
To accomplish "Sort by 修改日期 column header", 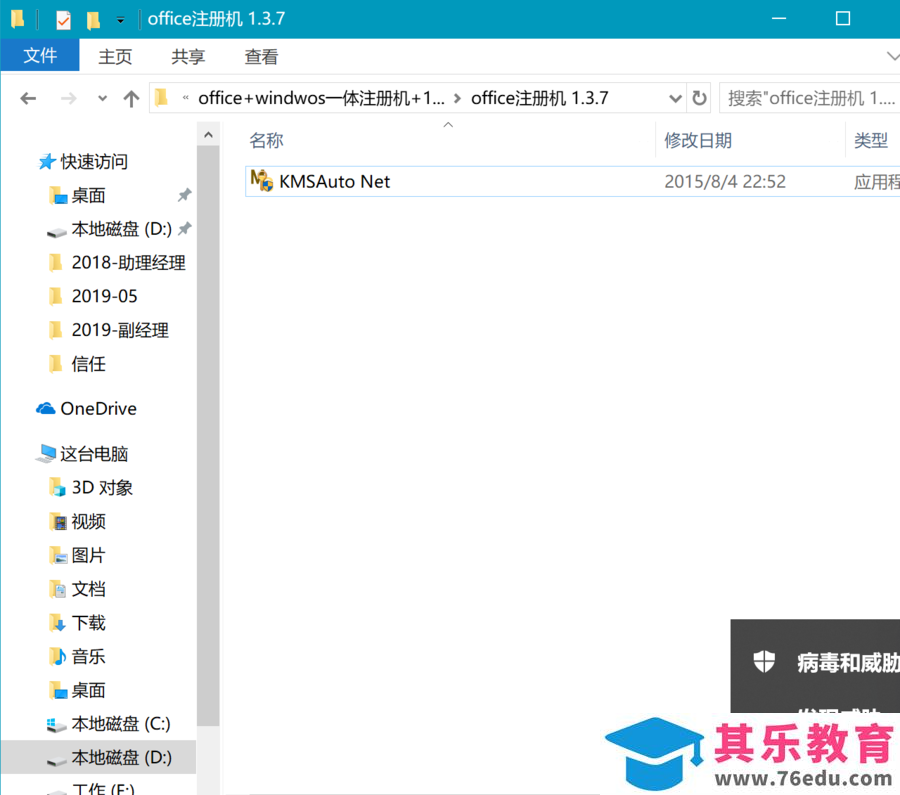I will 698,141.
